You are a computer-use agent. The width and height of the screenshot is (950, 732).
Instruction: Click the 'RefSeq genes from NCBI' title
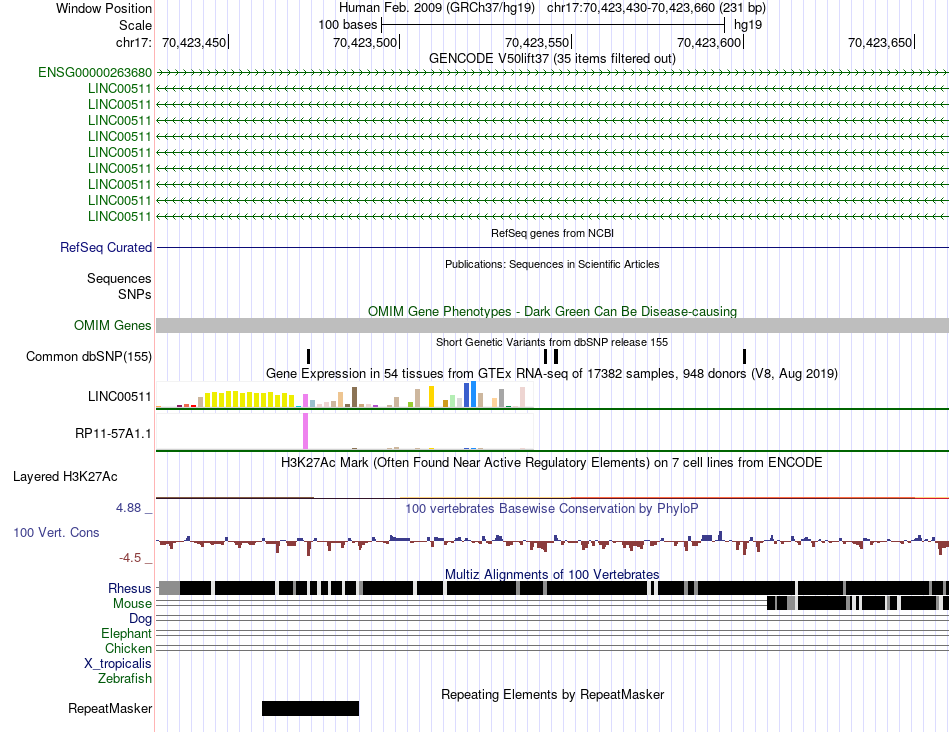click(x=552, y=233)
